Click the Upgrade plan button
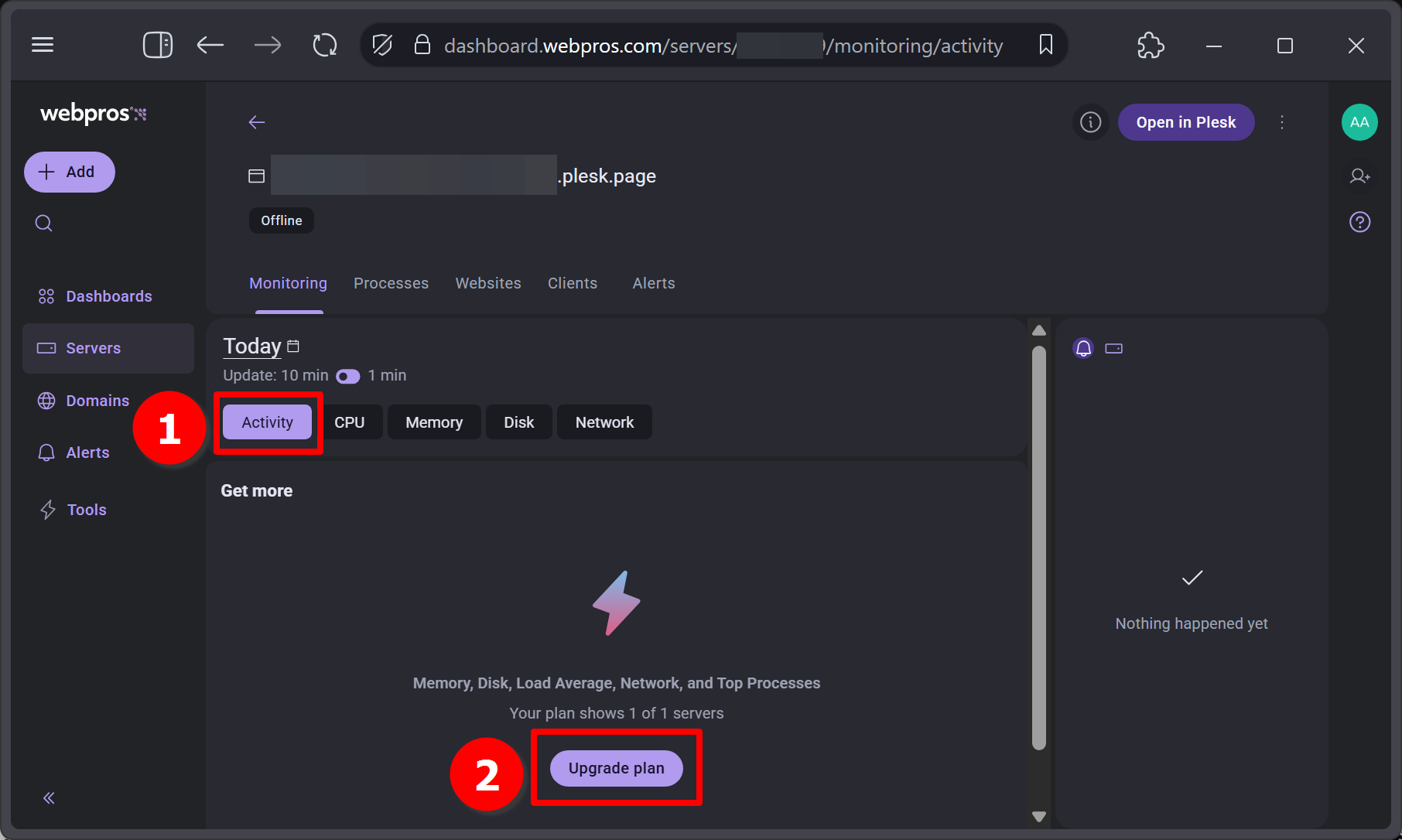The width and height of the screenshot is (1402, 840). tap(617, 768)
